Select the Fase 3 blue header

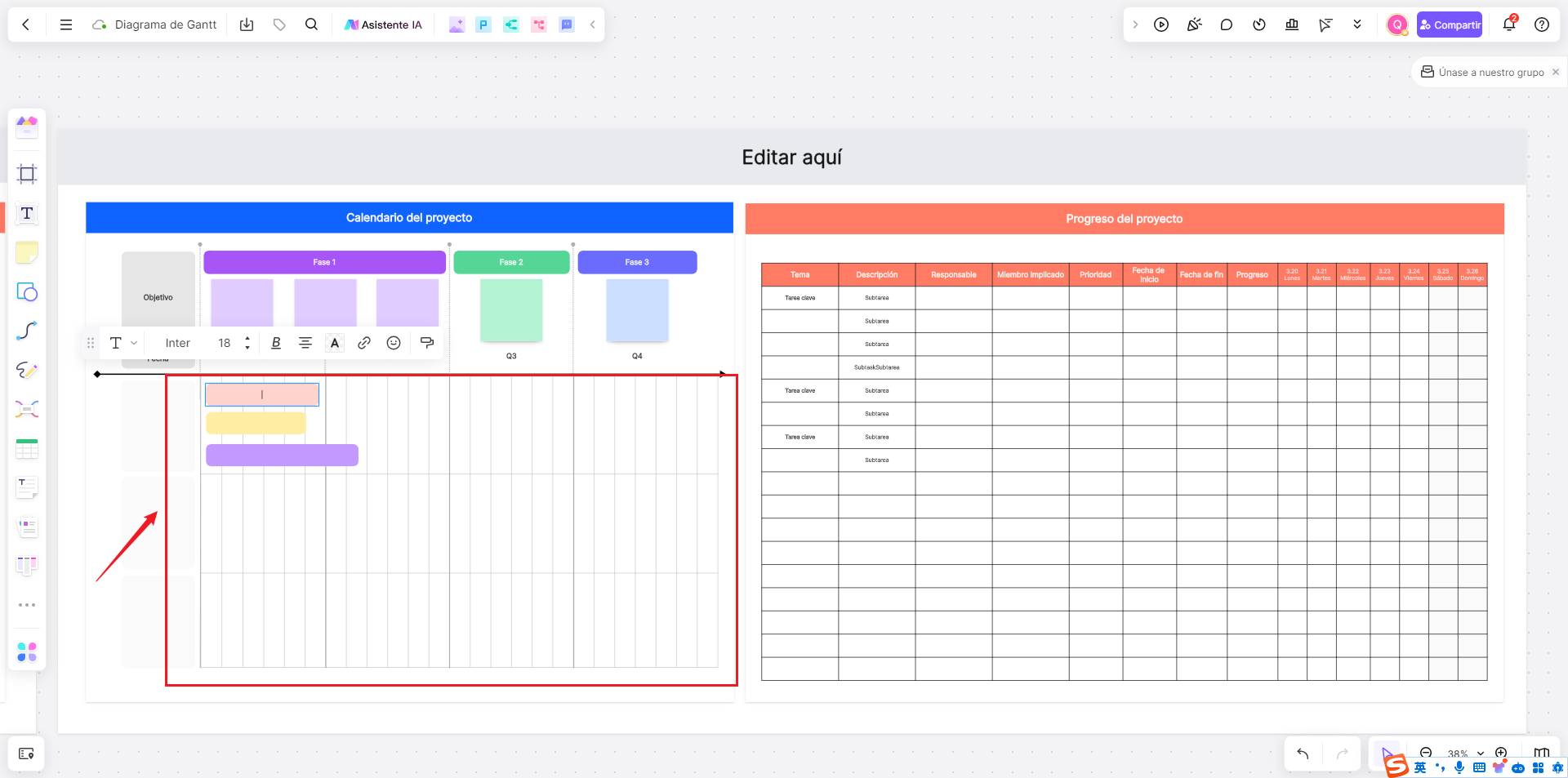(637, 262)
